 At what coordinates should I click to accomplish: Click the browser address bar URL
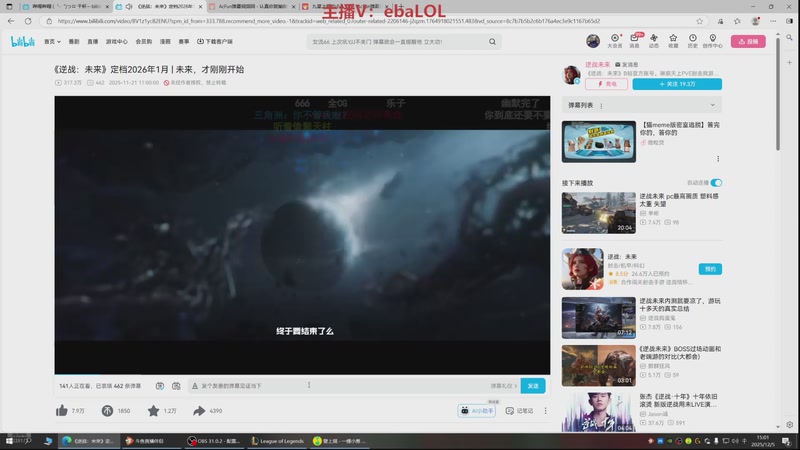[x=328, y=21]
